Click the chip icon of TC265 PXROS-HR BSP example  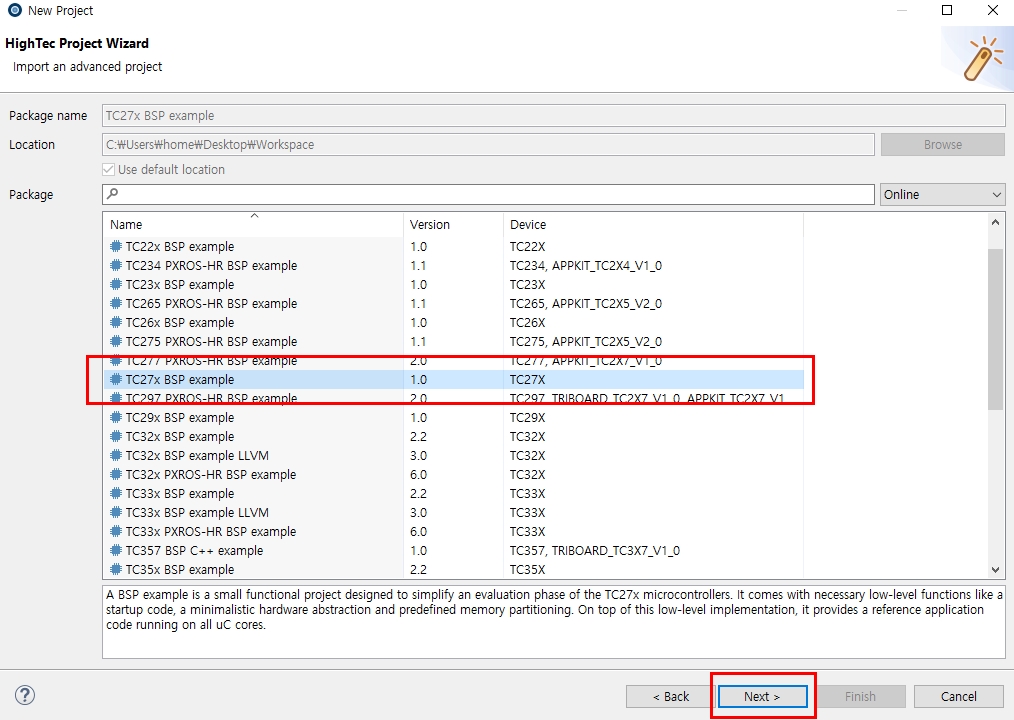point(116,303)
